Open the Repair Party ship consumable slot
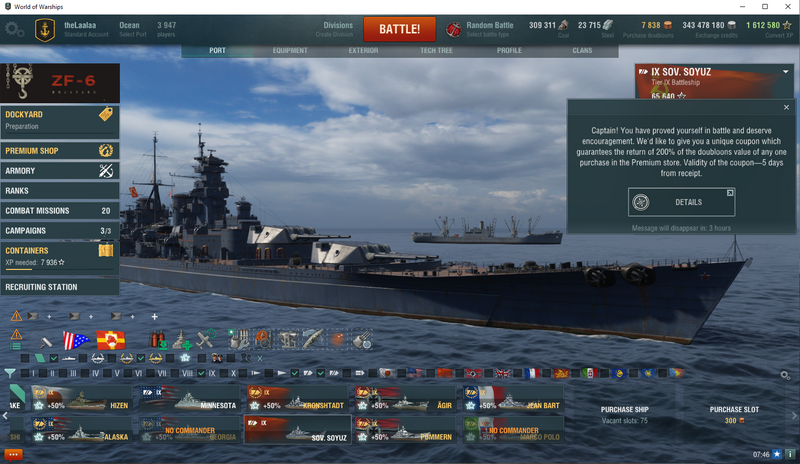The width and height of the screenshot is (800, 464). coord(182,339)
